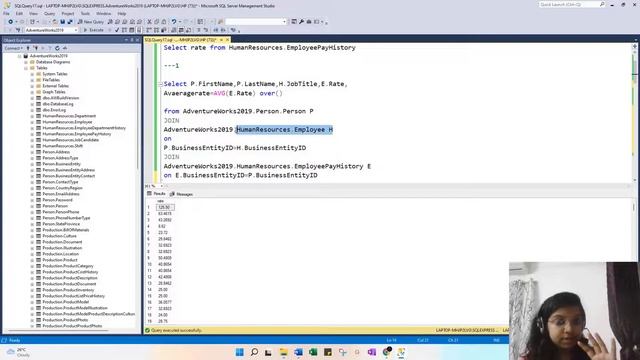
Task: Collapse the AdventureWorks2019 database node
Action: click(19, 56)
